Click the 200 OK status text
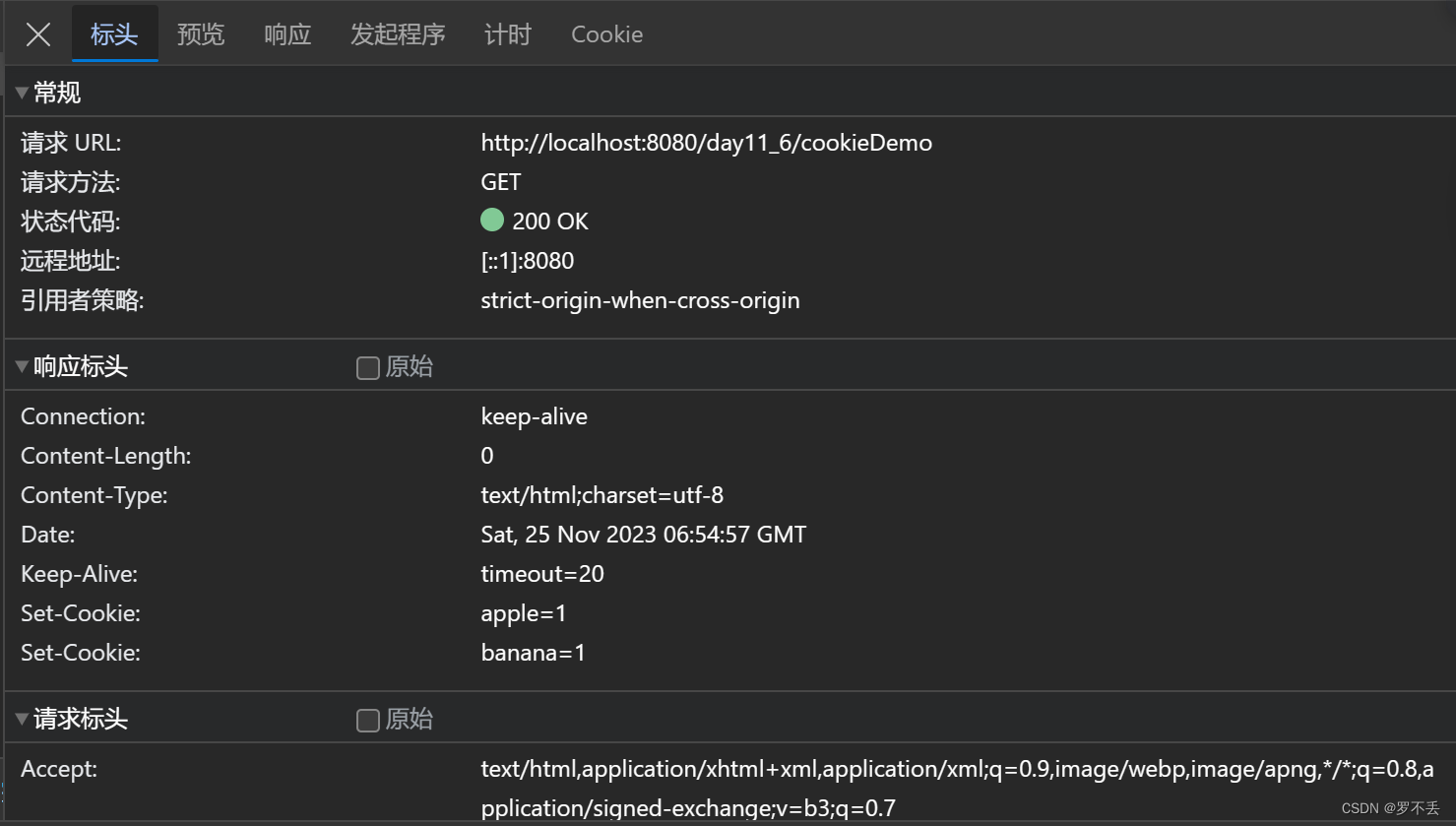This screenshot has width=1456, height=826. [550, 222]
